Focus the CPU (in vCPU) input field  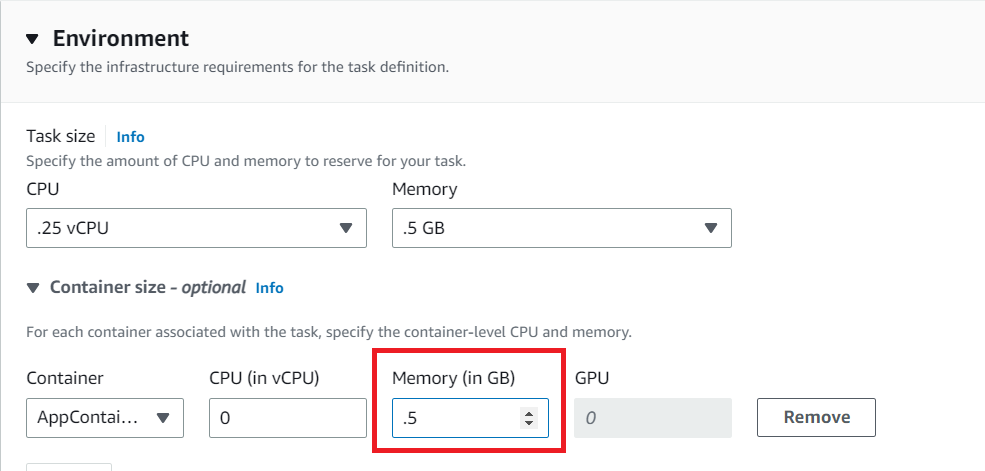(x=288, y=418)
